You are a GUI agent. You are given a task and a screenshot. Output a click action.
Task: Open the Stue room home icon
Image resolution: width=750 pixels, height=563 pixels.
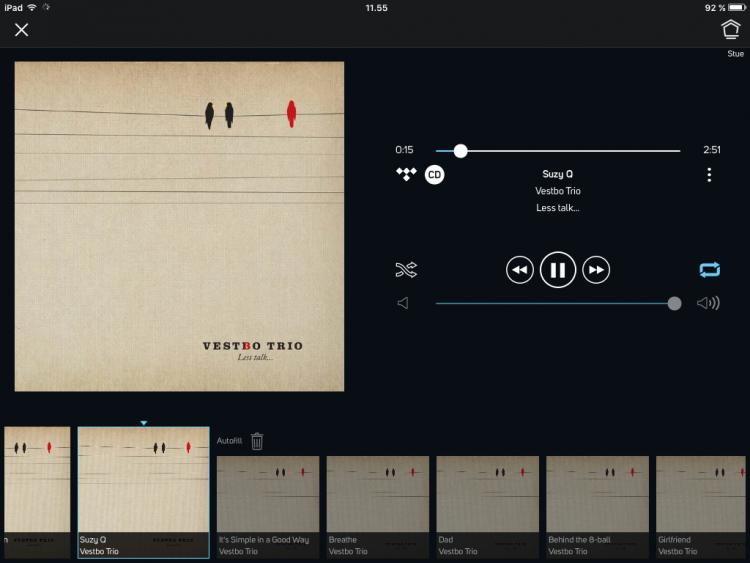731,30
